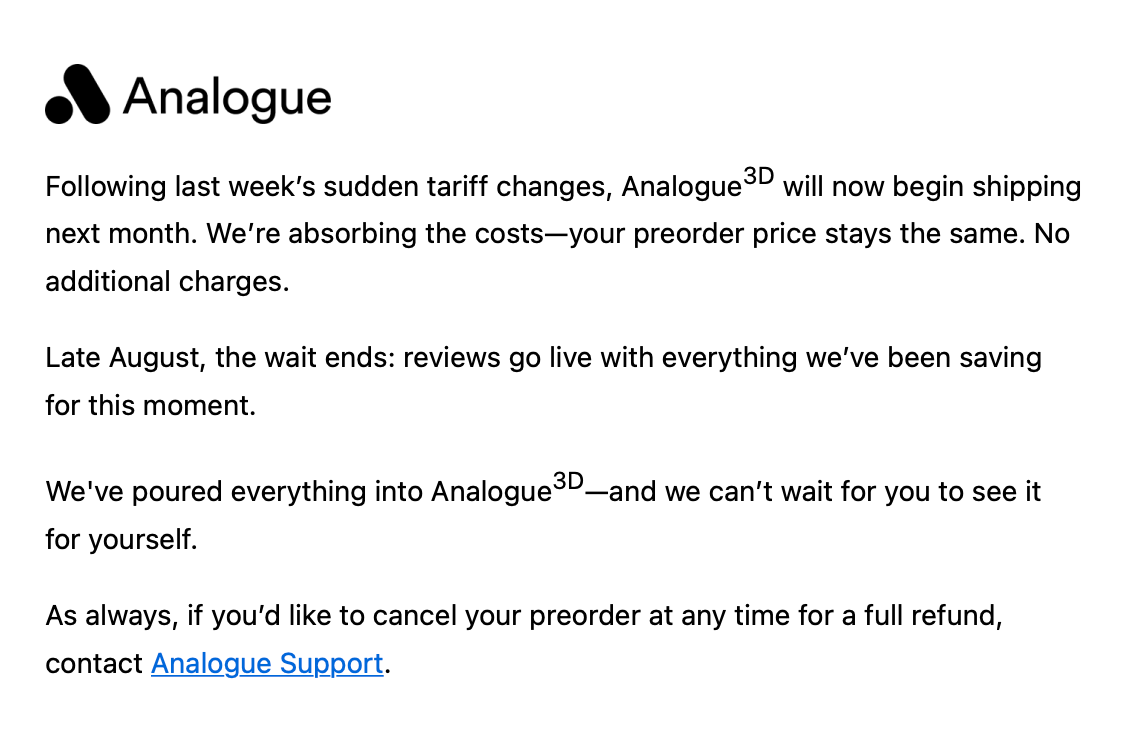1122x750 pixels.
Task: Click the words 'reviews go live'
Action: [x=497, y=357]
